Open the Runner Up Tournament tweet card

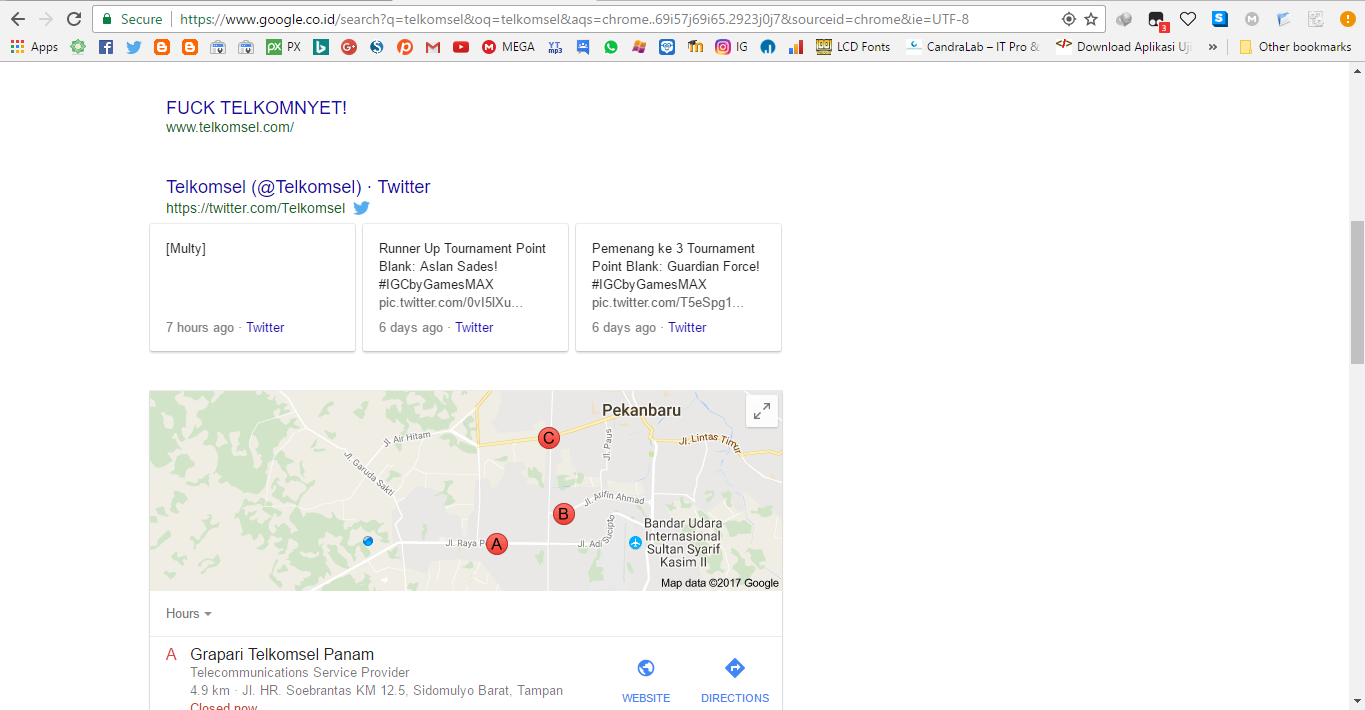pos(465,287)
